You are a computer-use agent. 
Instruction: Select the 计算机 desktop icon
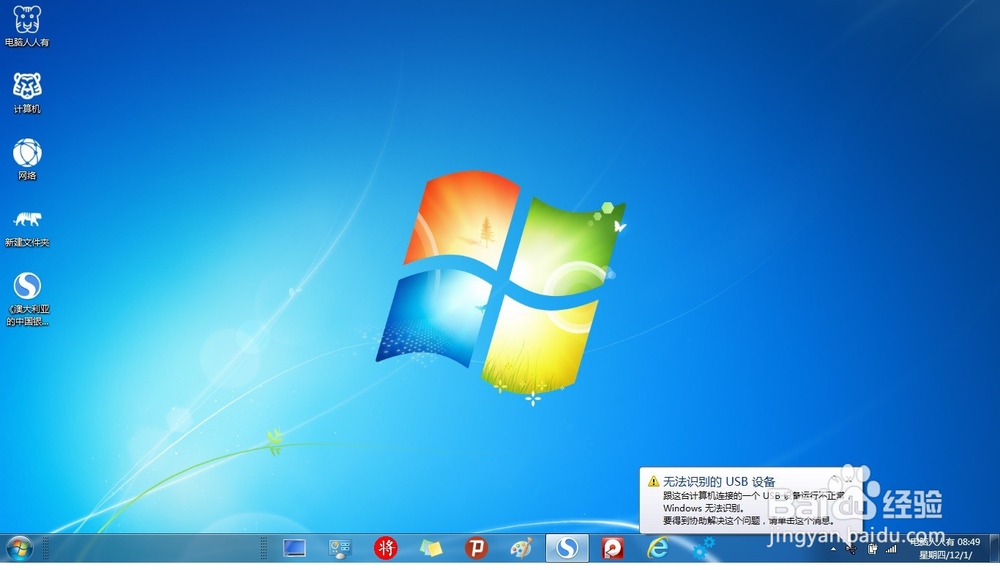coord(27,92)
